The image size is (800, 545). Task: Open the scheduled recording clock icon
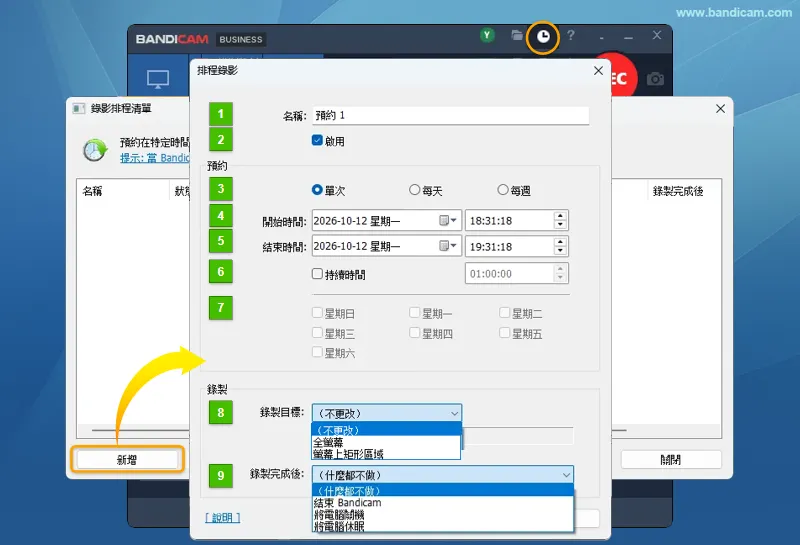tap(543, 37)
